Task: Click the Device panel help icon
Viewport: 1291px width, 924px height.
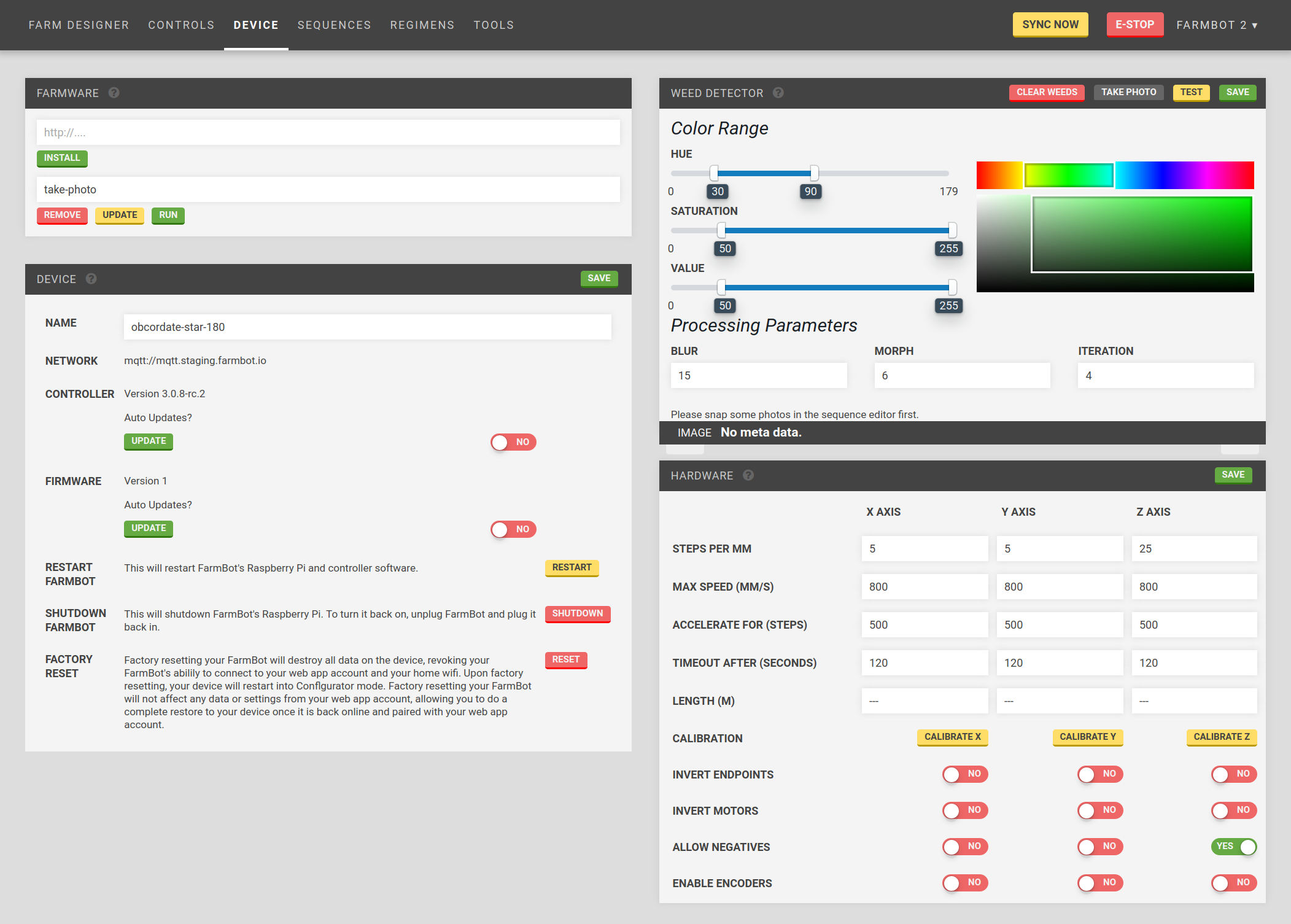Action: point(91,279)
